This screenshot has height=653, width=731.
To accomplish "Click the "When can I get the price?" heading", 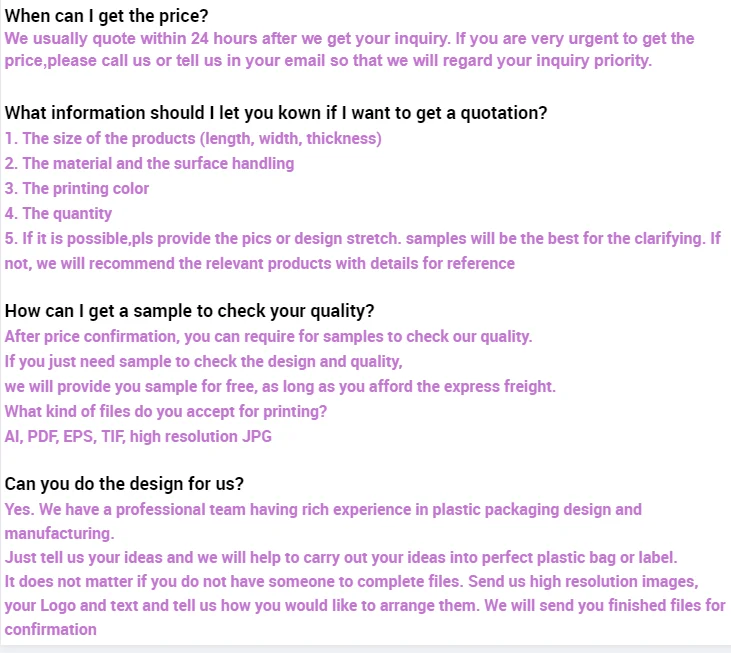I will click(106, 14).
